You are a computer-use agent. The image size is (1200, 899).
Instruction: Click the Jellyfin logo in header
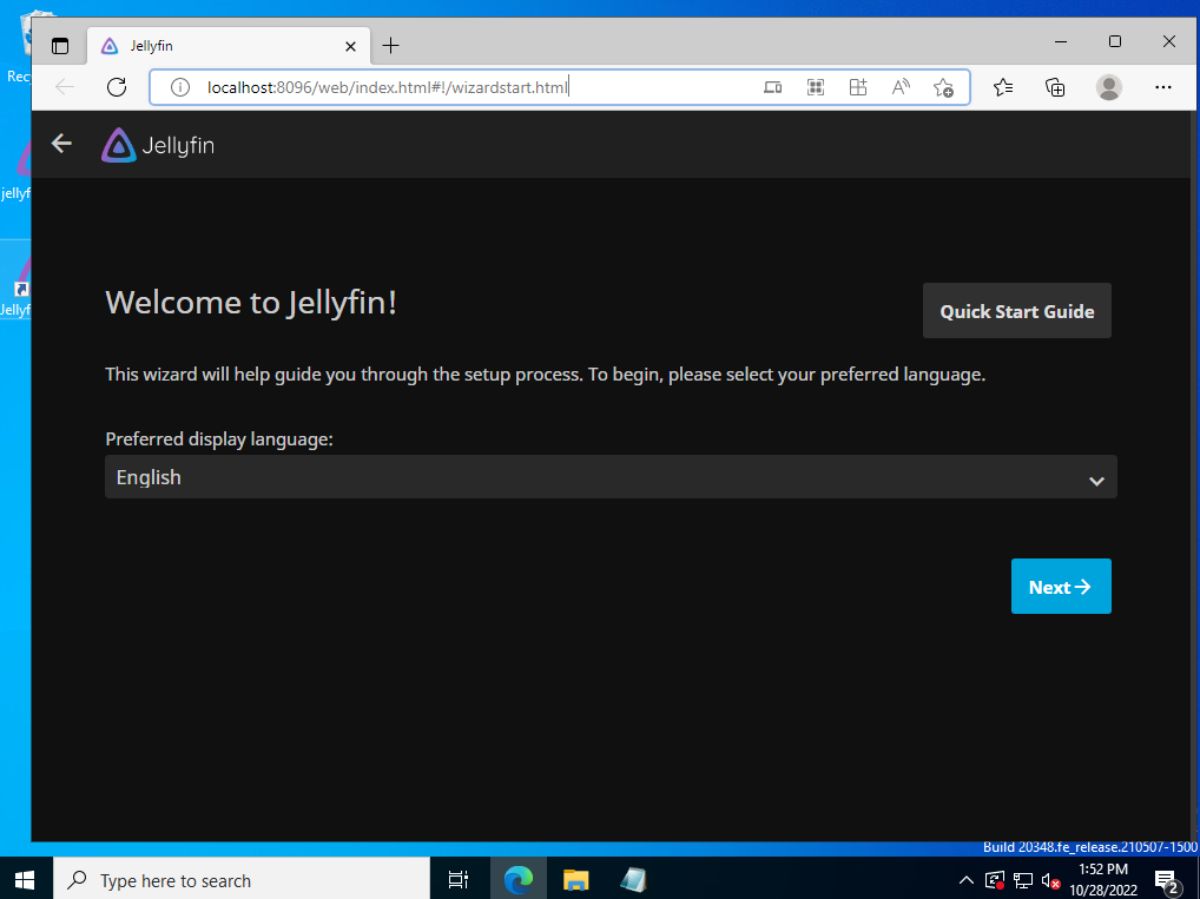pyautogui.click(x=158, y=146)
